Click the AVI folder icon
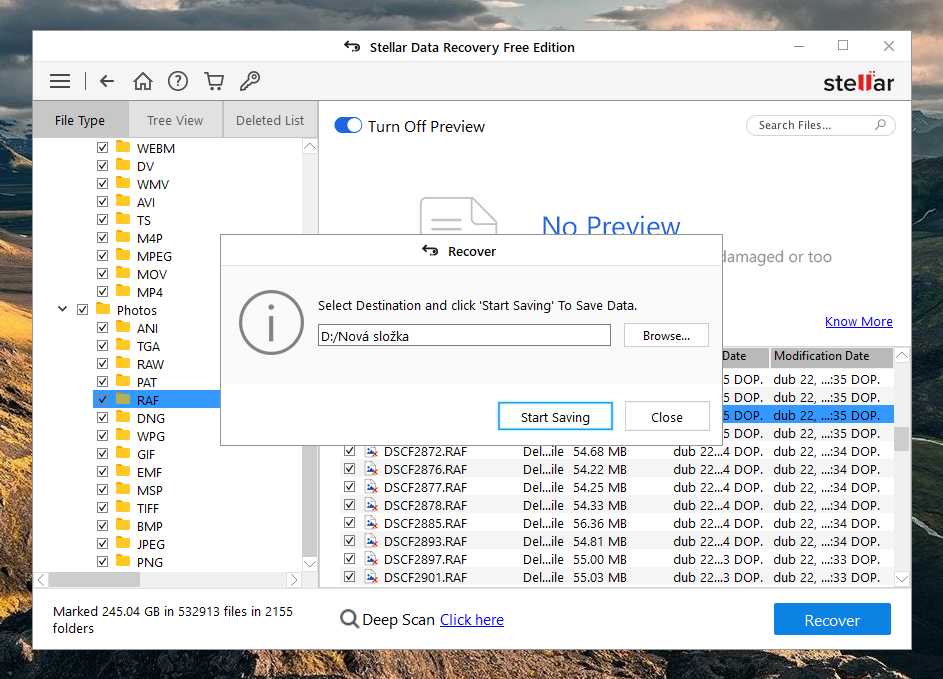Screen dimensions: 943x679 point(123,201)
